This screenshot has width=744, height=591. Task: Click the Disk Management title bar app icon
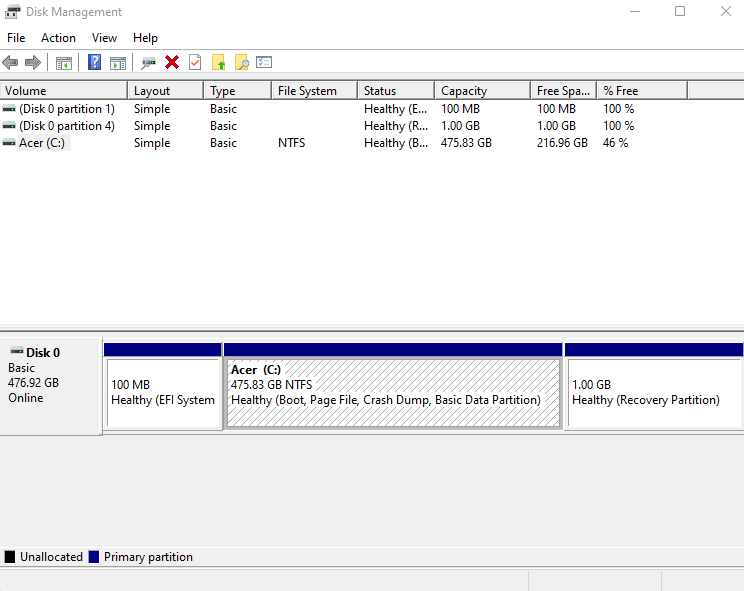(12, 12)
